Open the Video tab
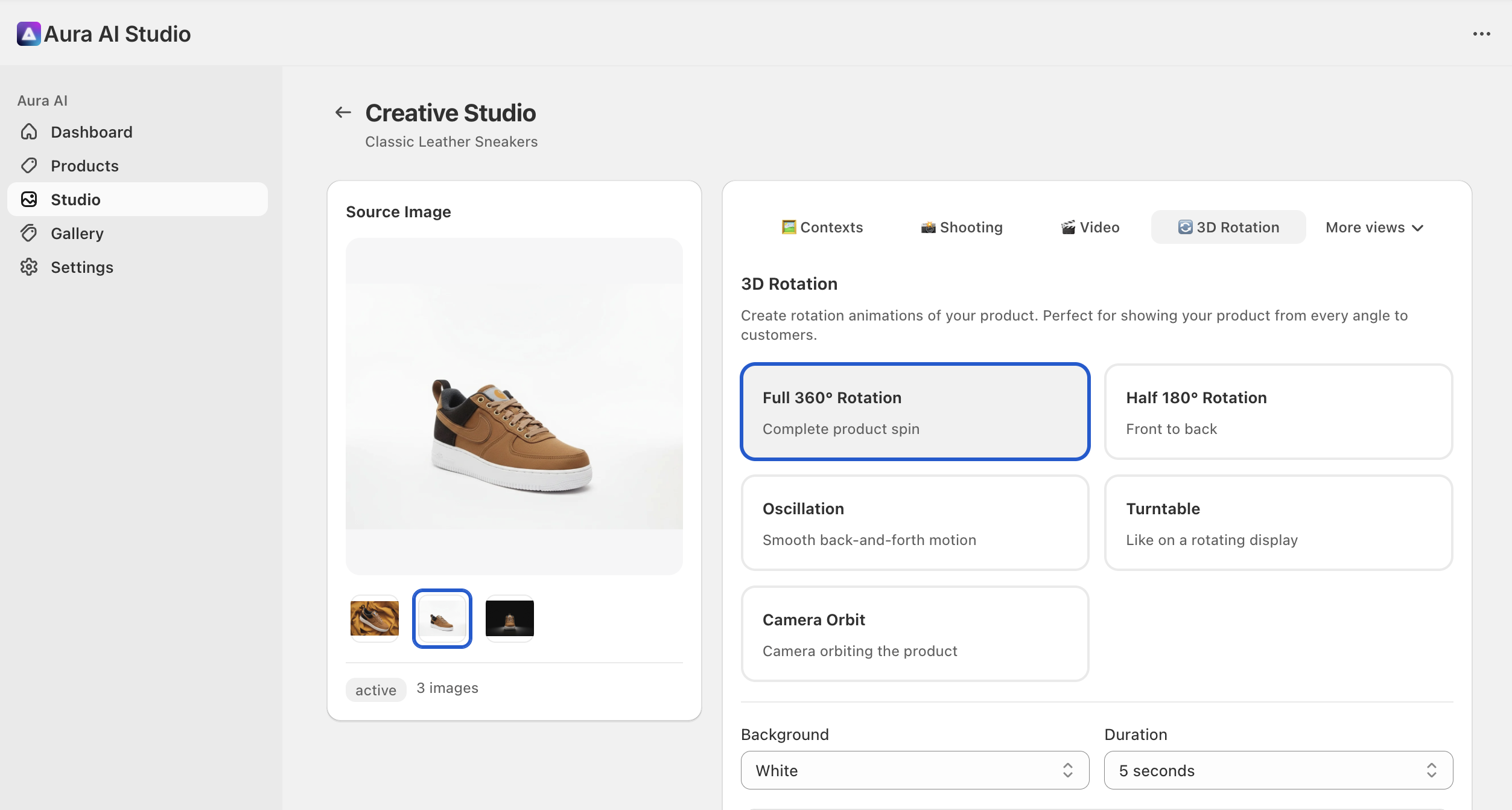The height and width of the screenshot is (810, 1512). point(1089,227)
